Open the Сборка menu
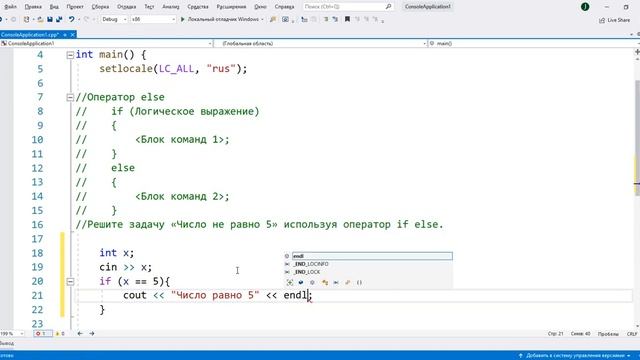 pyautogui.click(x=100, y=7)
